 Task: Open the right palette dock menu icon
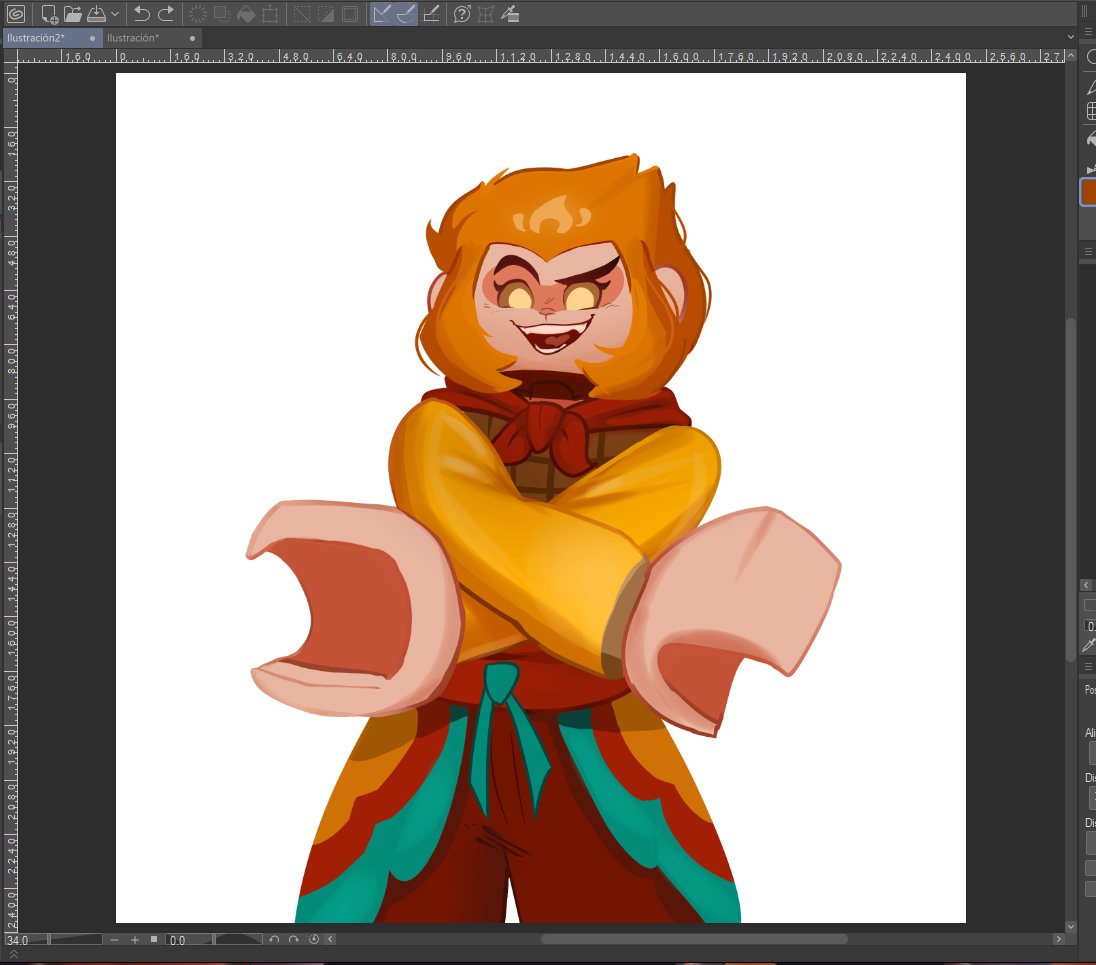pos(1088,31)
